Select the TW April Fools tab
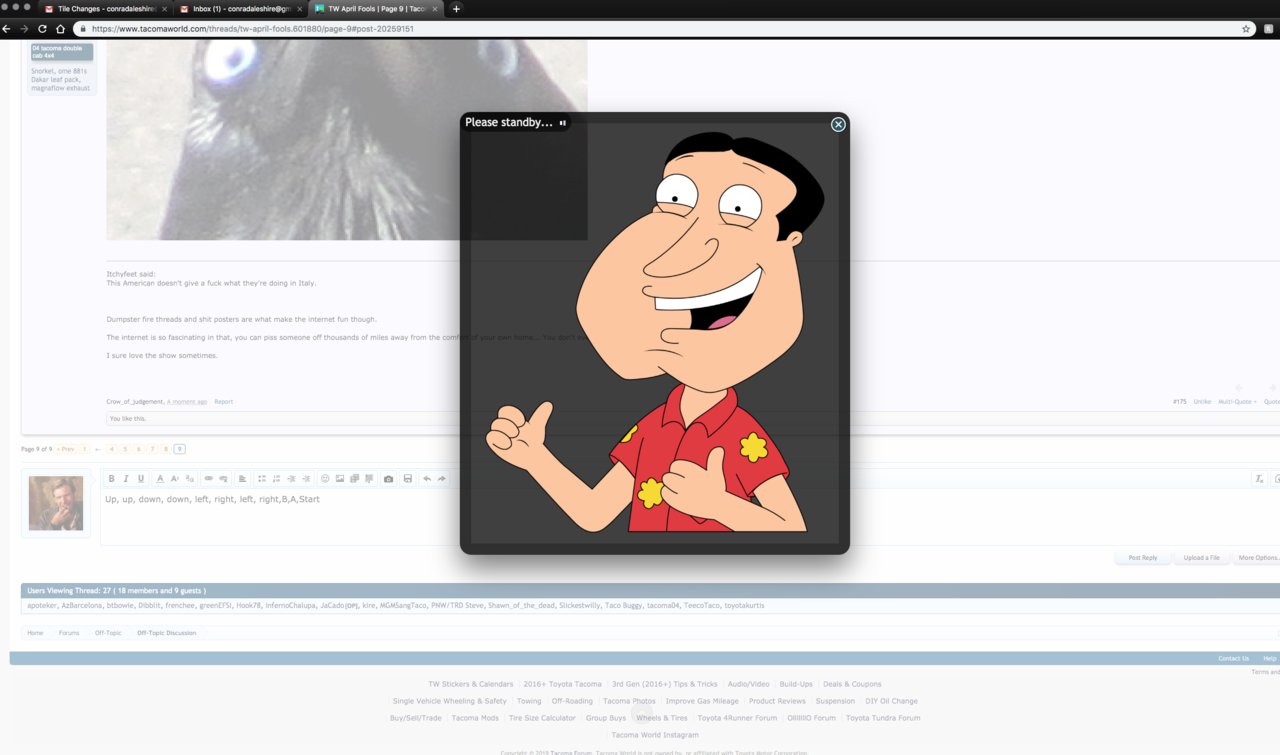This screenshot has height=755, width=1280. [x=376, y=8]
